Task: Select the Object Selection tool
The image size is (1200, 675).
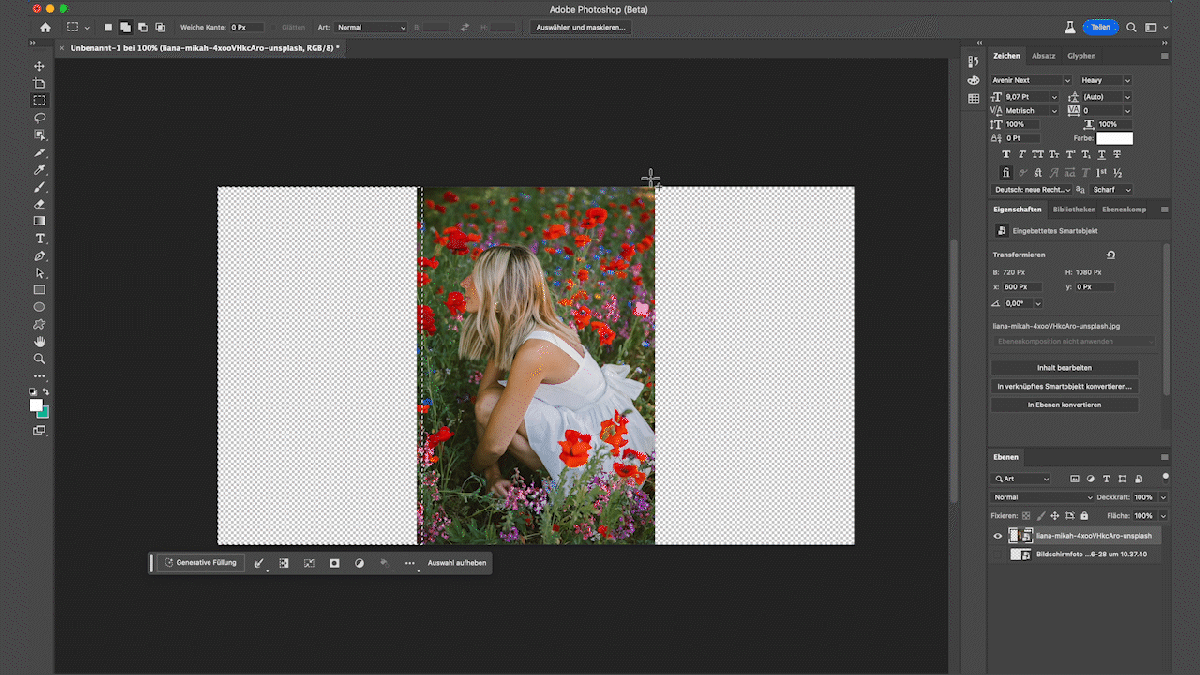Action: click(x=40, y=135)
